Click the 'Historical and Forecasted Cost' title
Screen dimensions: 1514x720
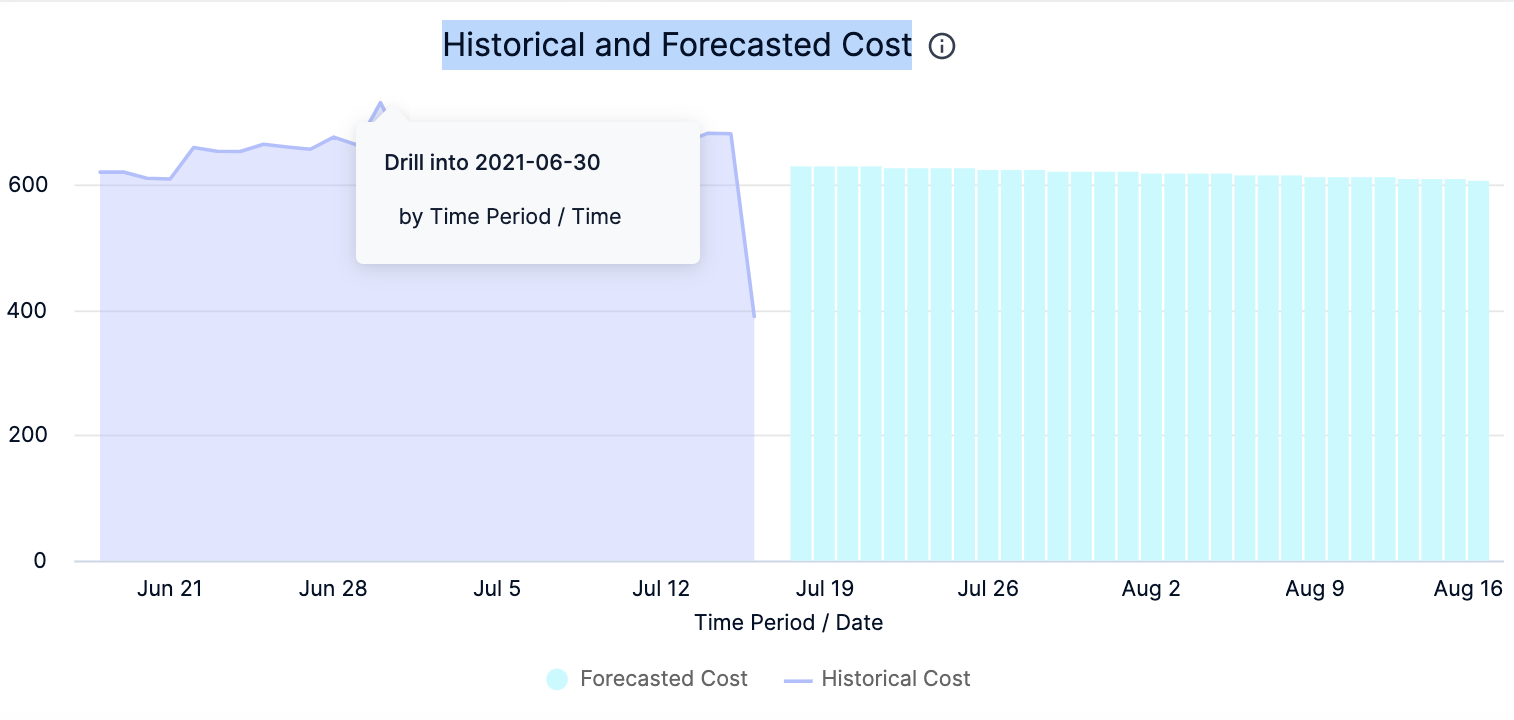pyautogui.click(x=677, y=45)
